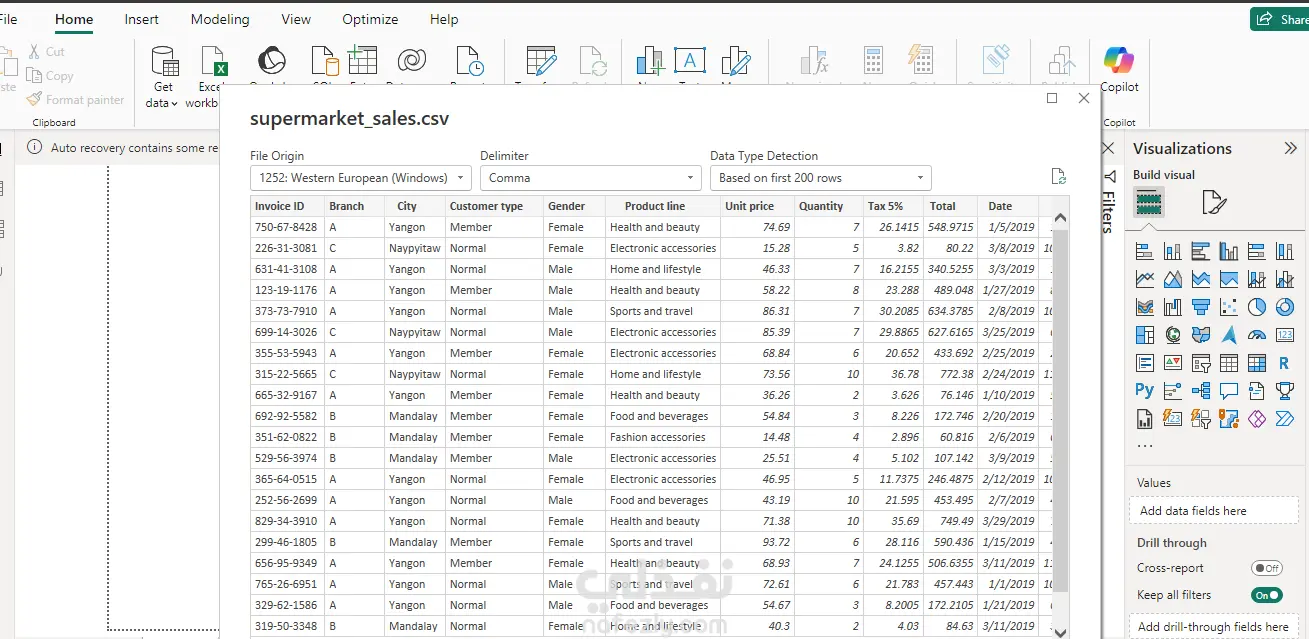Select the globe Map visual
The width and height of the screenshot is (1309, 639).
coord(1173,335)
